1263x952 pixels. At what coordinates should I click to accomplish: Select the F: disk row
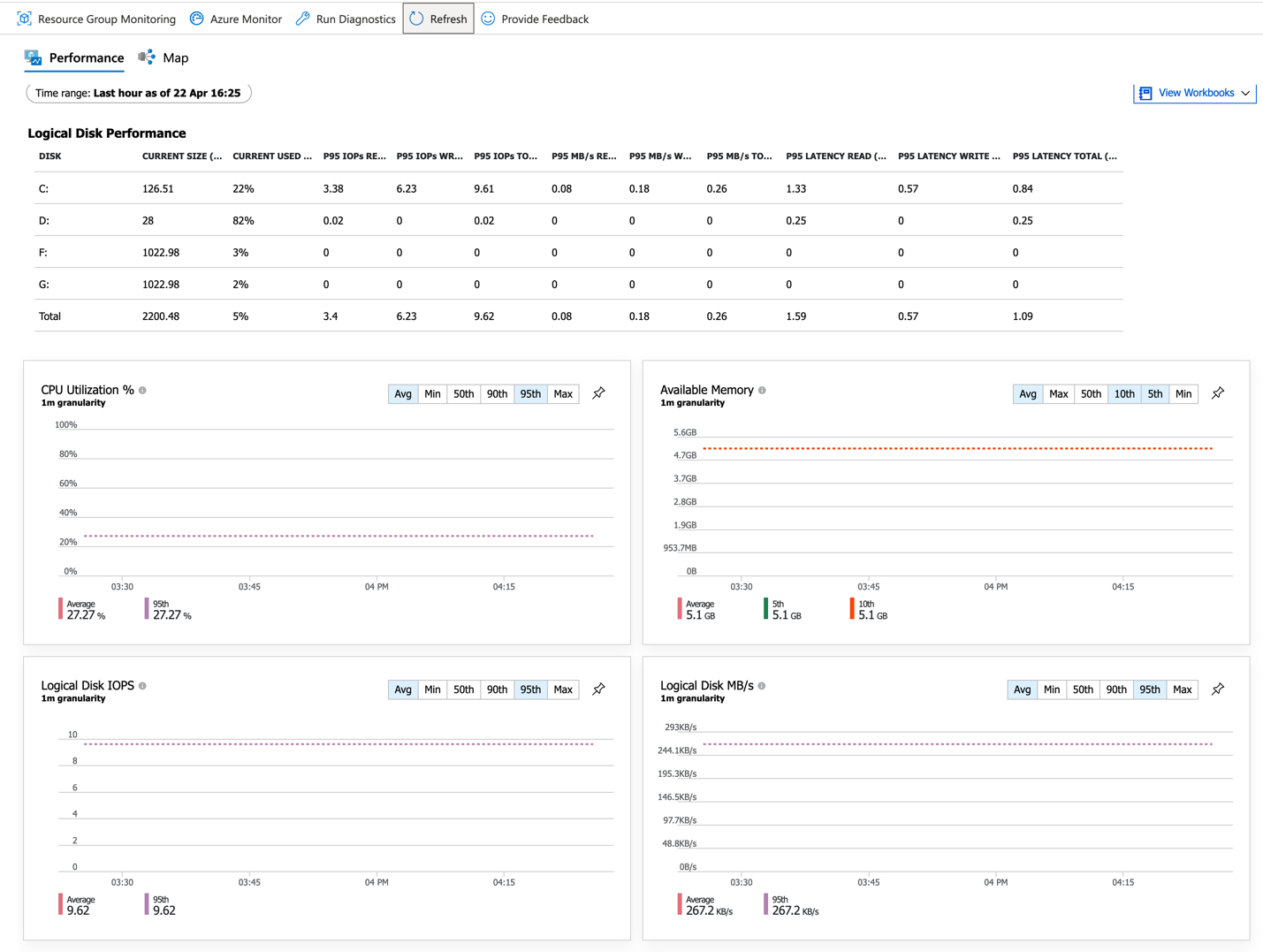click(579, 252)
